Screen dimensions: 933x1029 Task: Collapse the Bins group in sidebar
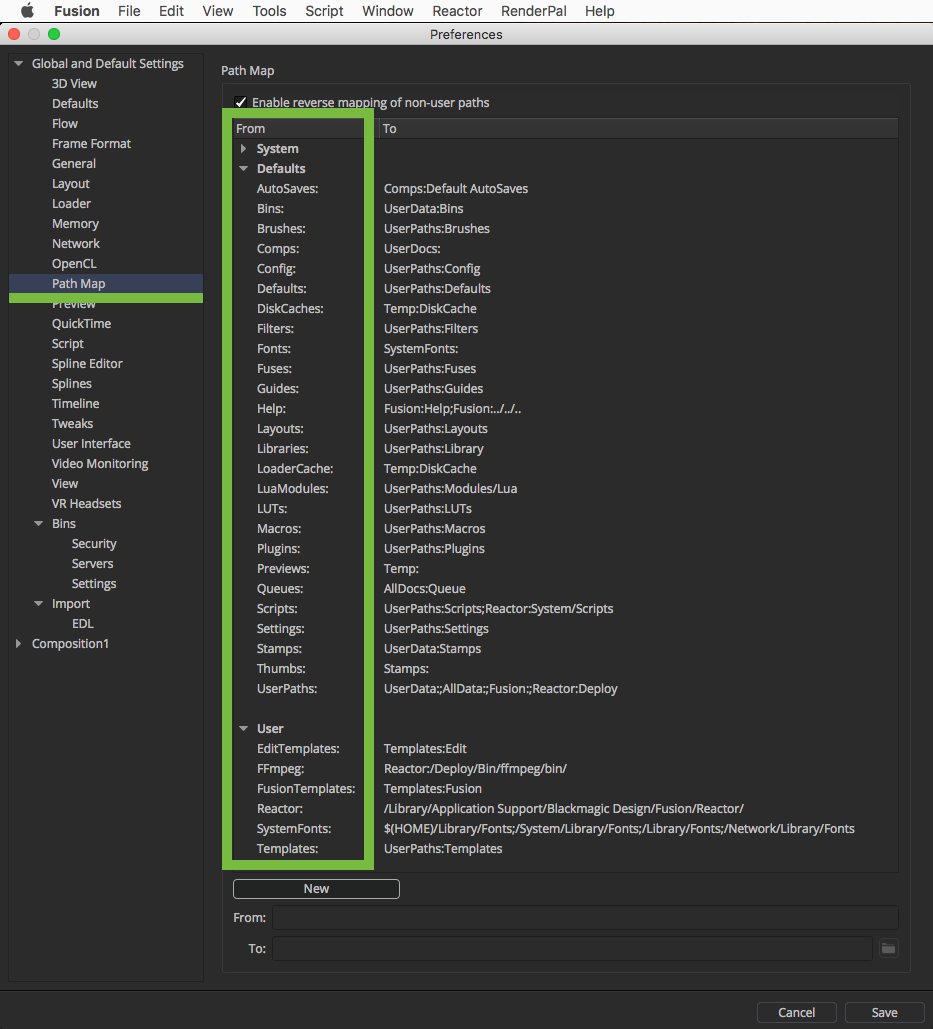(39, 524)
